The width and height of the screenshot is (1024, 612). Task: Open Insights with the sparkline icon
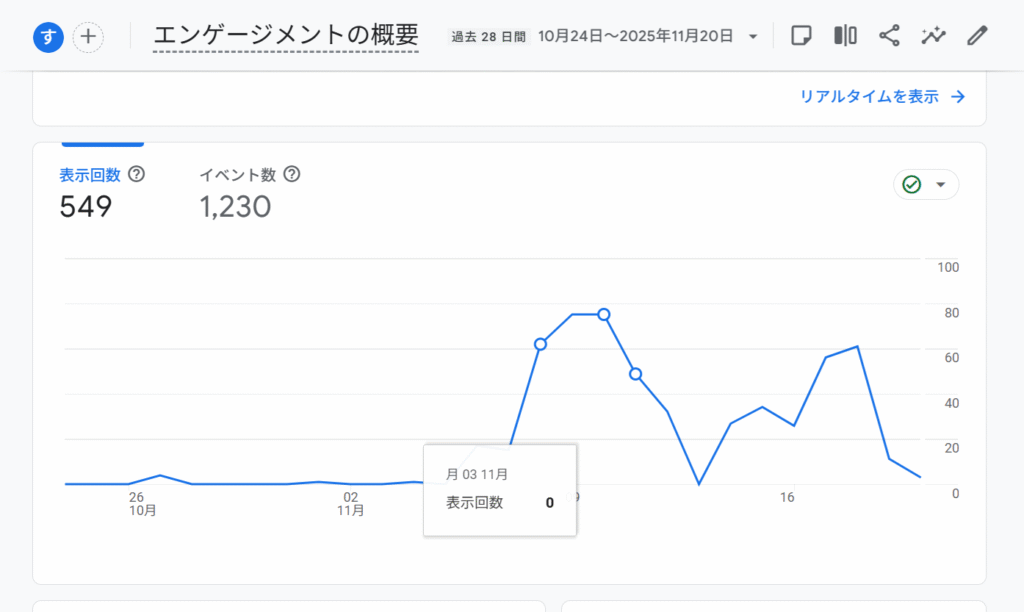click(x=933, y=36)
